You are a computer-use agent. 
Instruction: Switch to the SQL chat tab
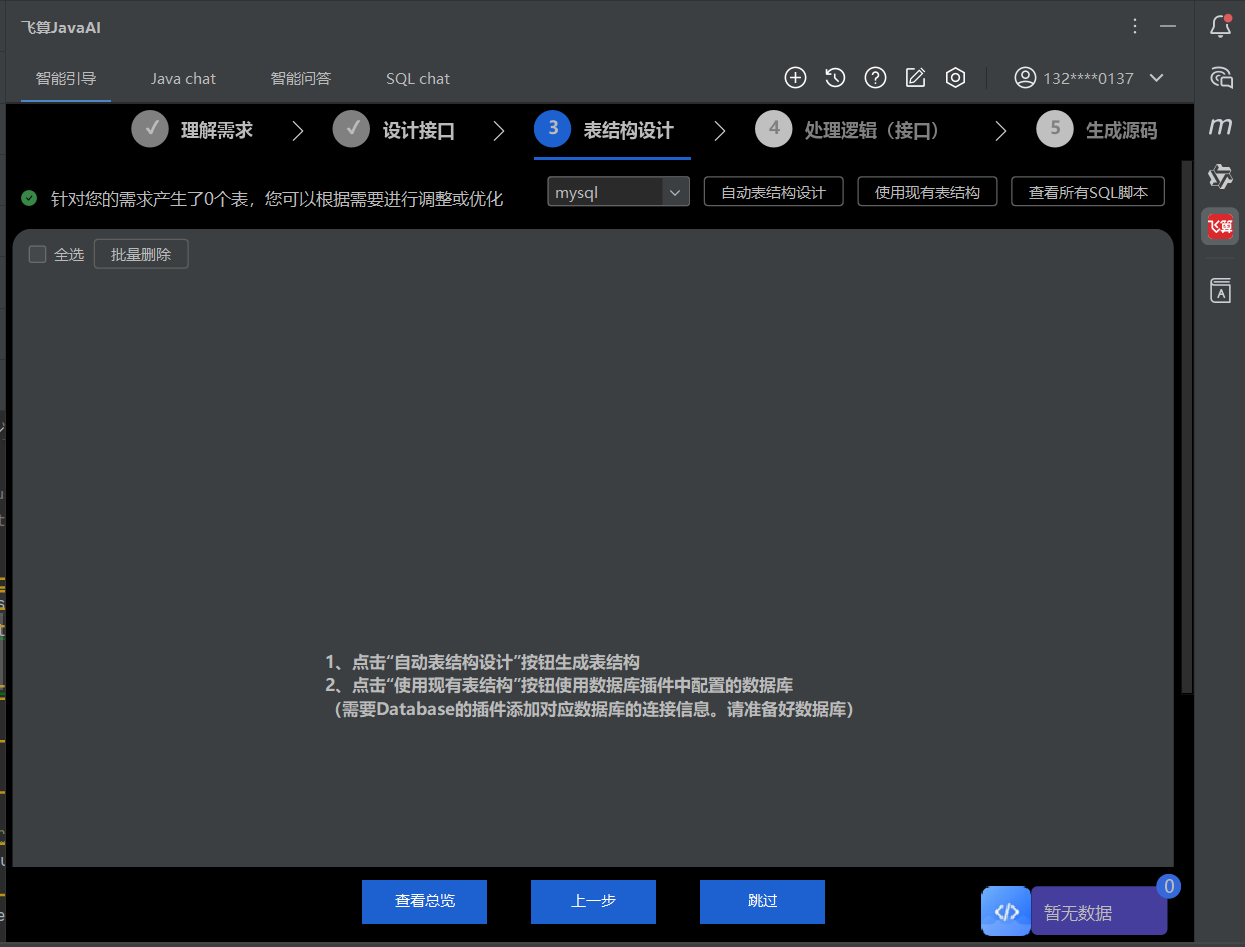pos(418,78)
